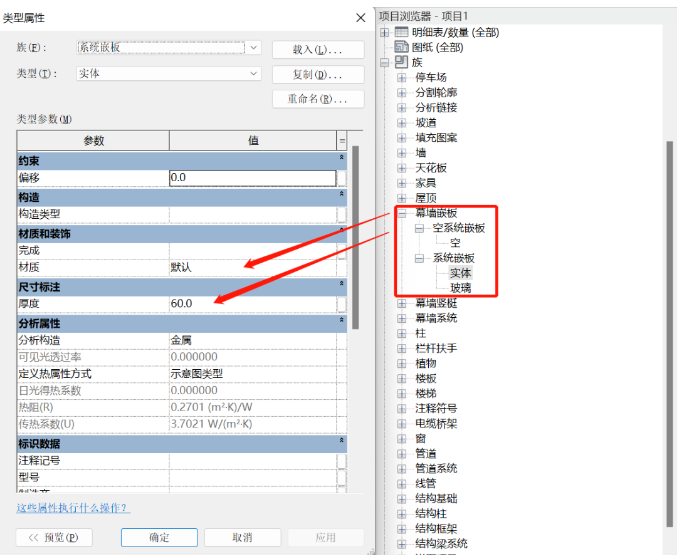Click the 材质 value cell 默认
Image resolution: width=685 pixels, height=555 pixels.
pos(253,267)
